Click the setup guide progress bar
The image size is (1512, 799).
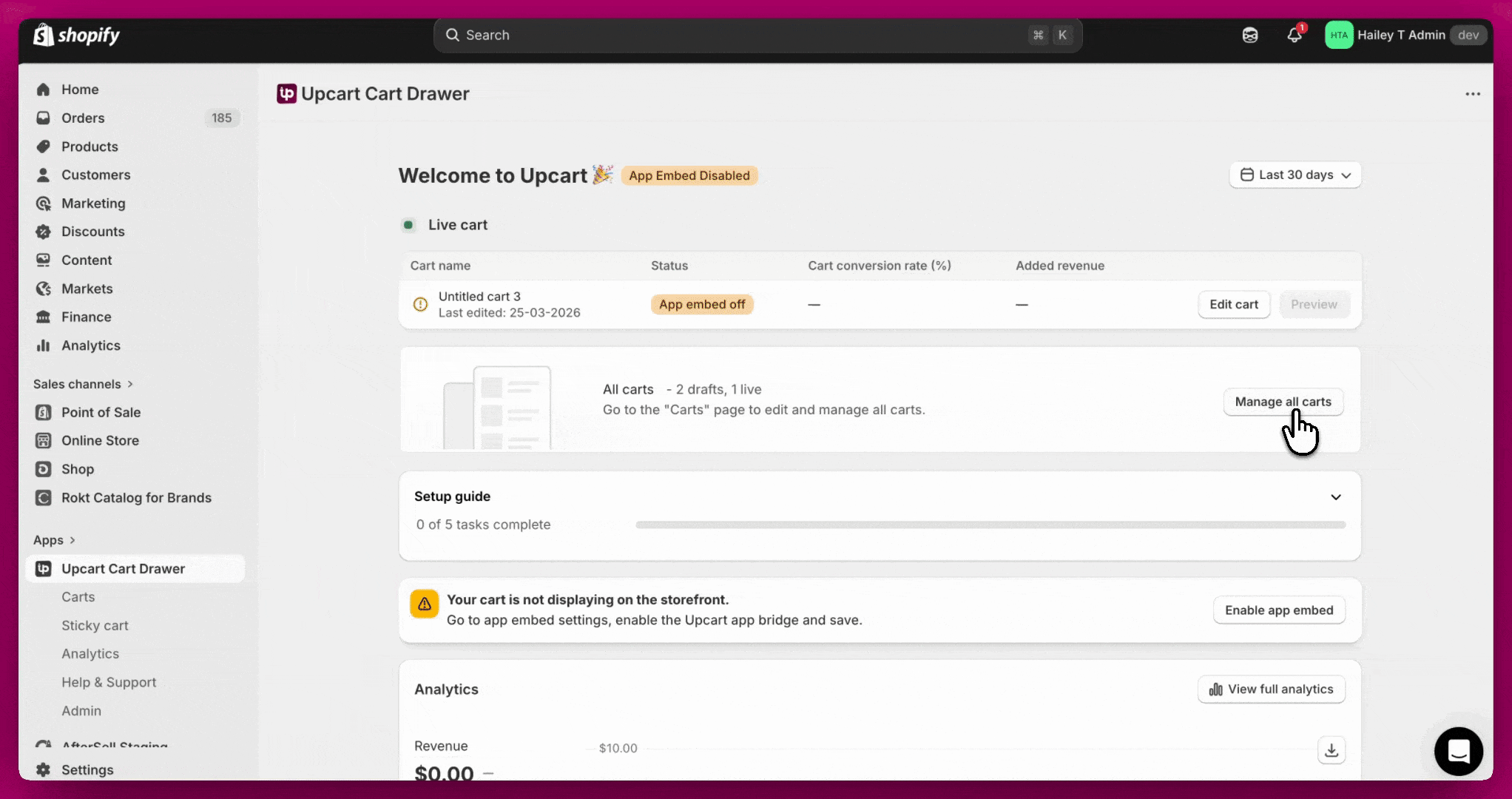pyautogui.click(x=990, y=525)
